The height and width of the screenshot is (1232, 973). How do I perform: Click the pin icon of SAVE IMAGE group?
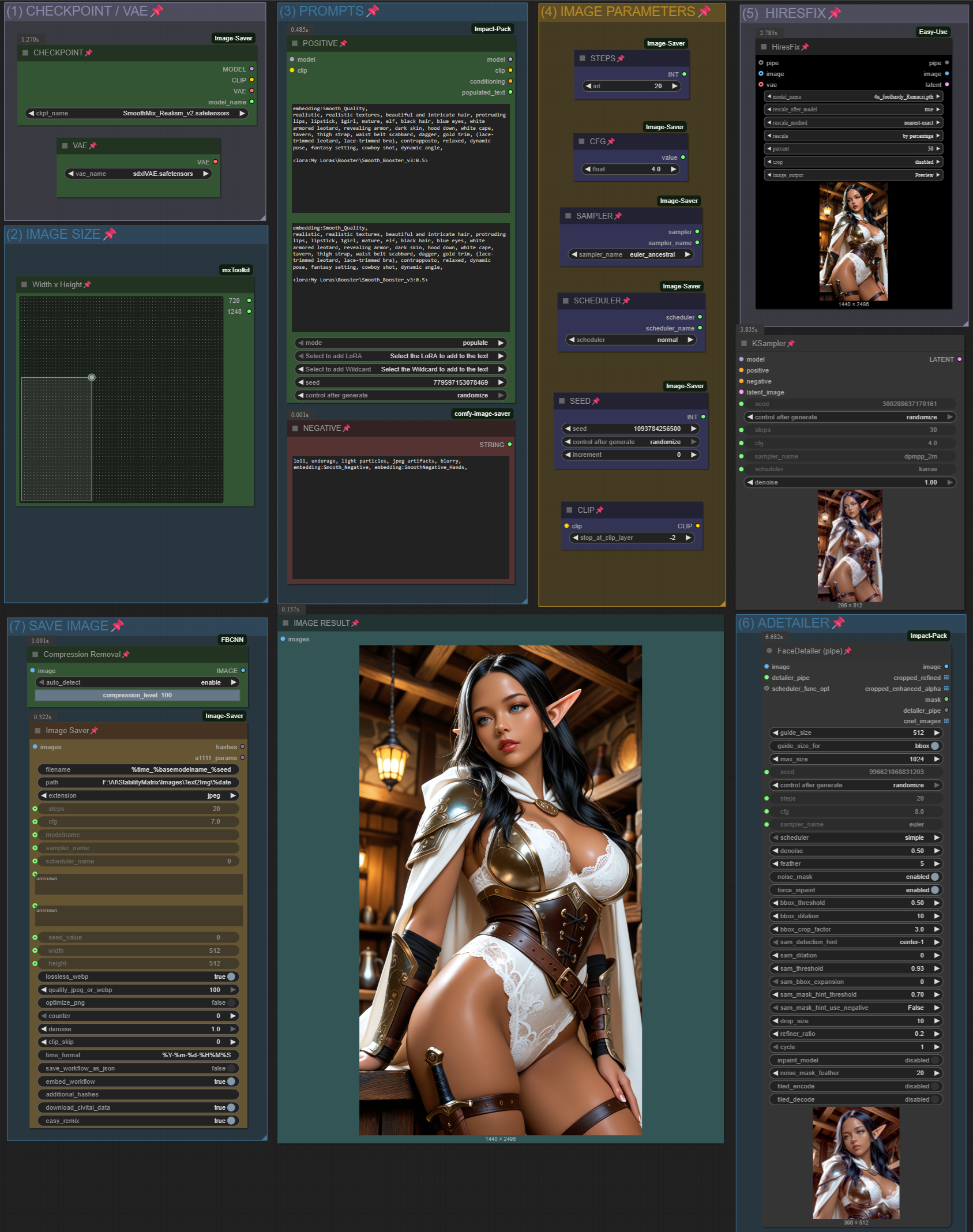tap(118, 626)
